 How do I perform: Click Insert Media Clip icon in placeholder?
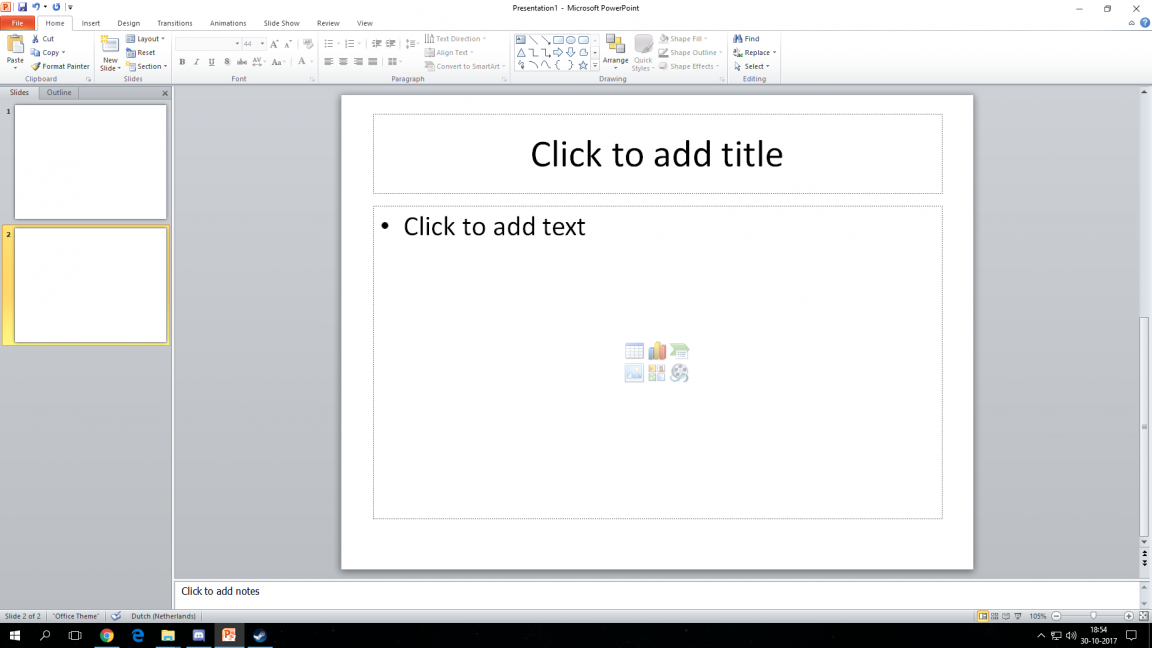(680, 374)
